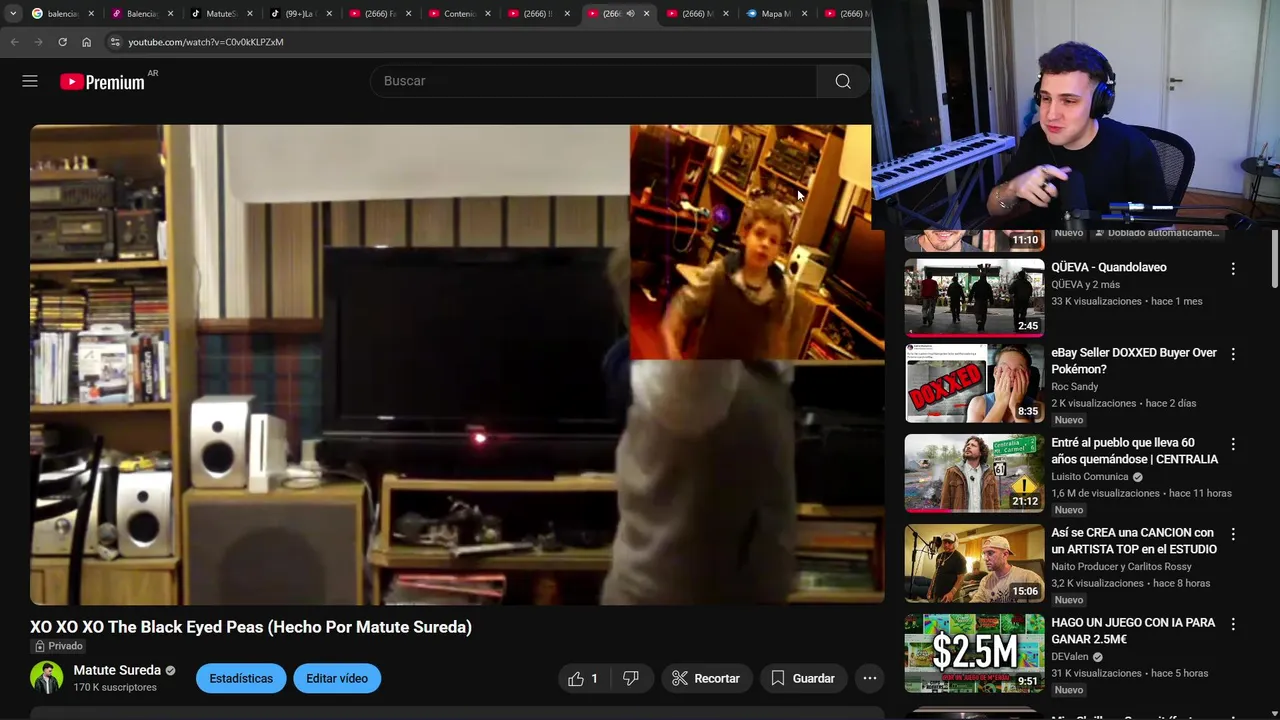The image size is (1280, 720).
Task: Click the Buscar search field
Action: (594, 81)
